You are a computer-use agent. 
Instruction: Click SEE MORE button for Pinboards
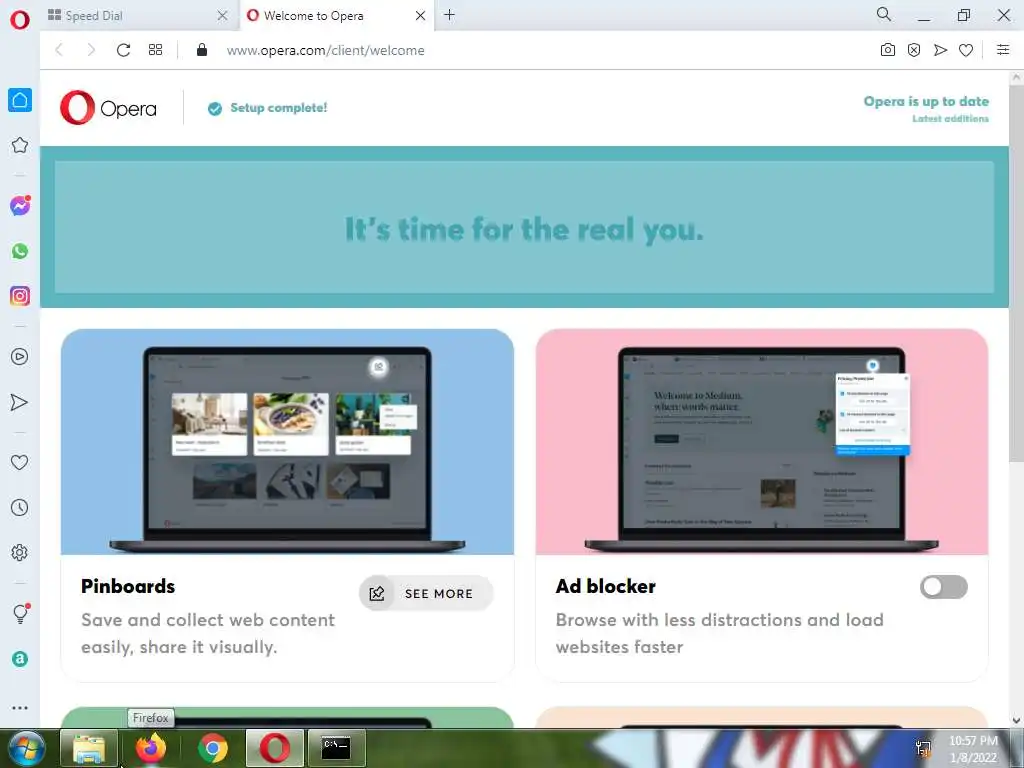click(426, 593)
